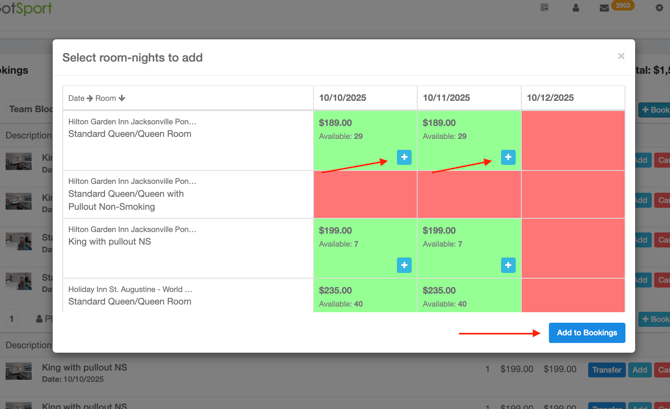Add King with pullout NS for 10/11/2025
The height and width of the screenshot is (409, 670).
(508, 265)
